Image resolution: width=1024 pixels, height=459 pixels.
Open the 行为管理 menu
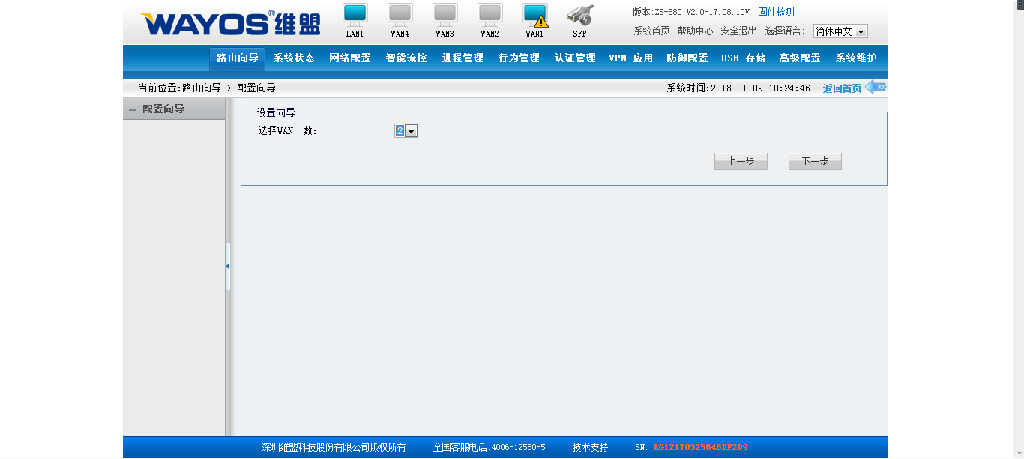(519, 58)
